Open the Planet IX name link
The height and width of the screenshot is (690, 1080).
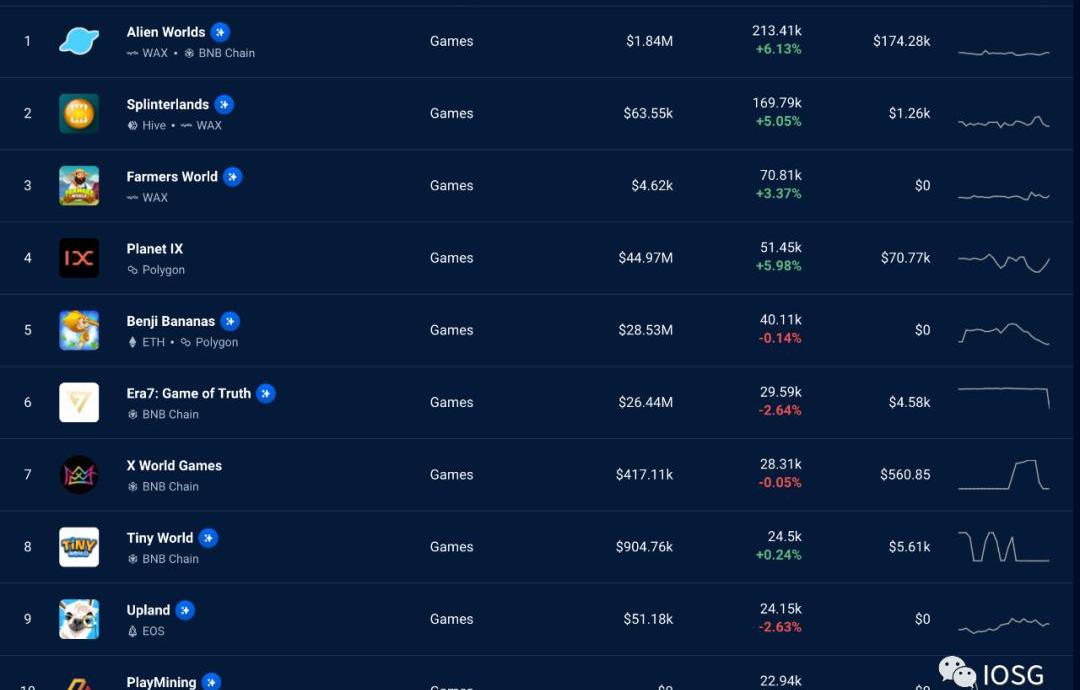tap(155, 249)
